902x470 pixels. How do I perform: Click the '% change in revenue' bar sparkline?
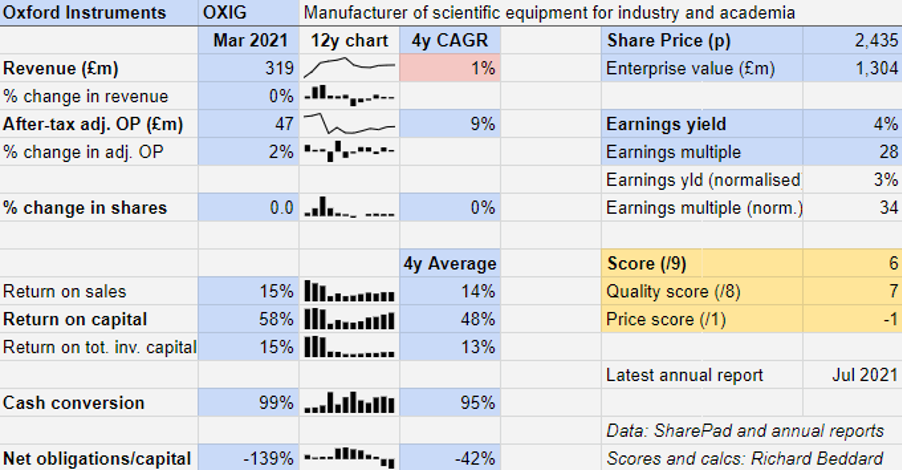click(349, 95)
